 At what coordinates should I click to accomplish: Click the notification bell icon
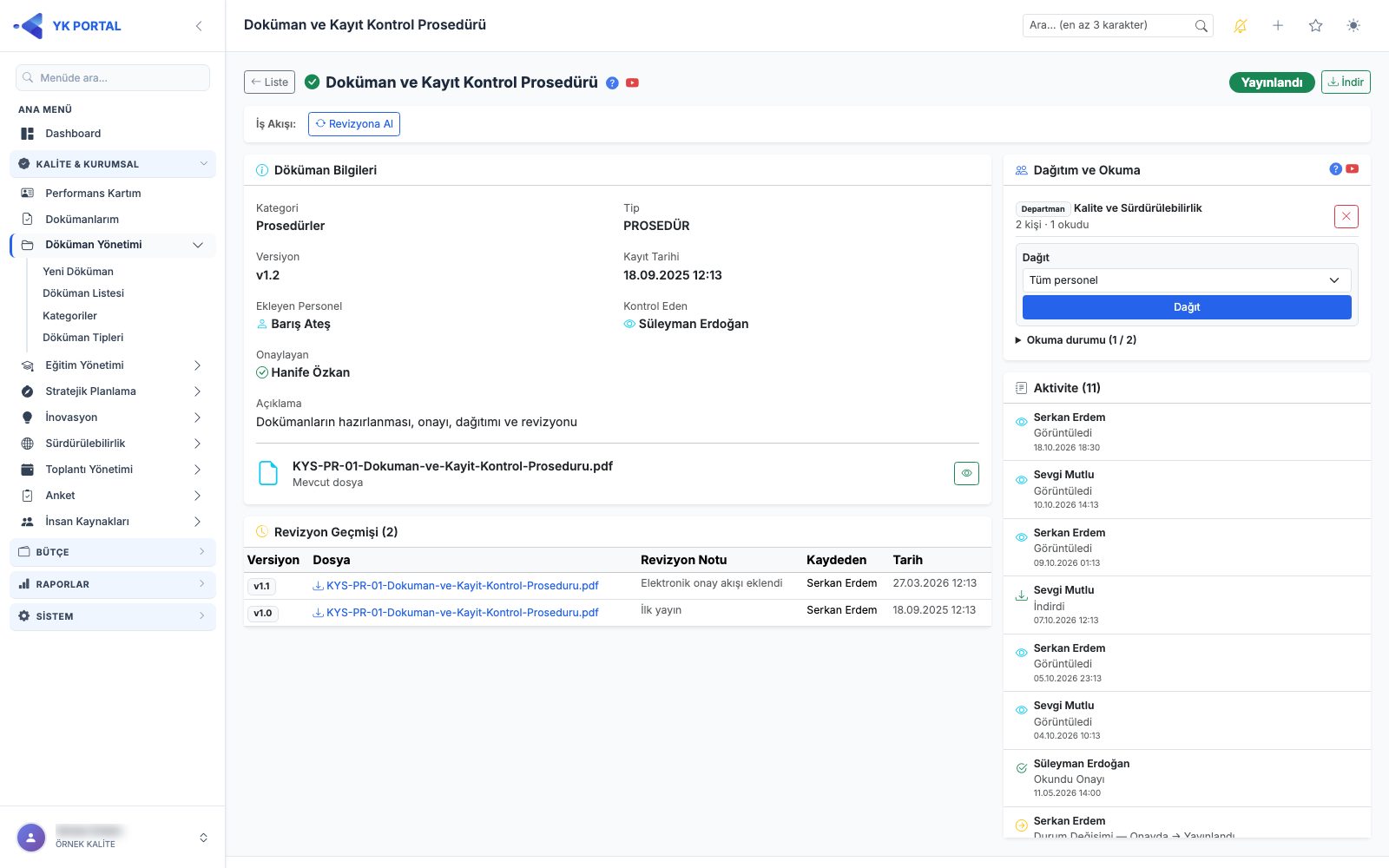pyautogui.click(x=1241, y=26)
